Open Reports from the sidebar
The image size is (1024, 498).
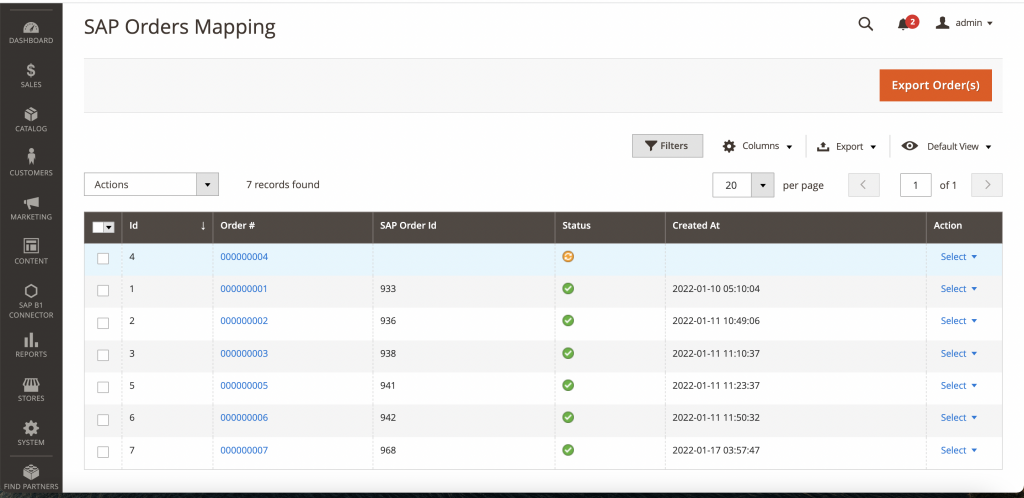click(31, 344)
